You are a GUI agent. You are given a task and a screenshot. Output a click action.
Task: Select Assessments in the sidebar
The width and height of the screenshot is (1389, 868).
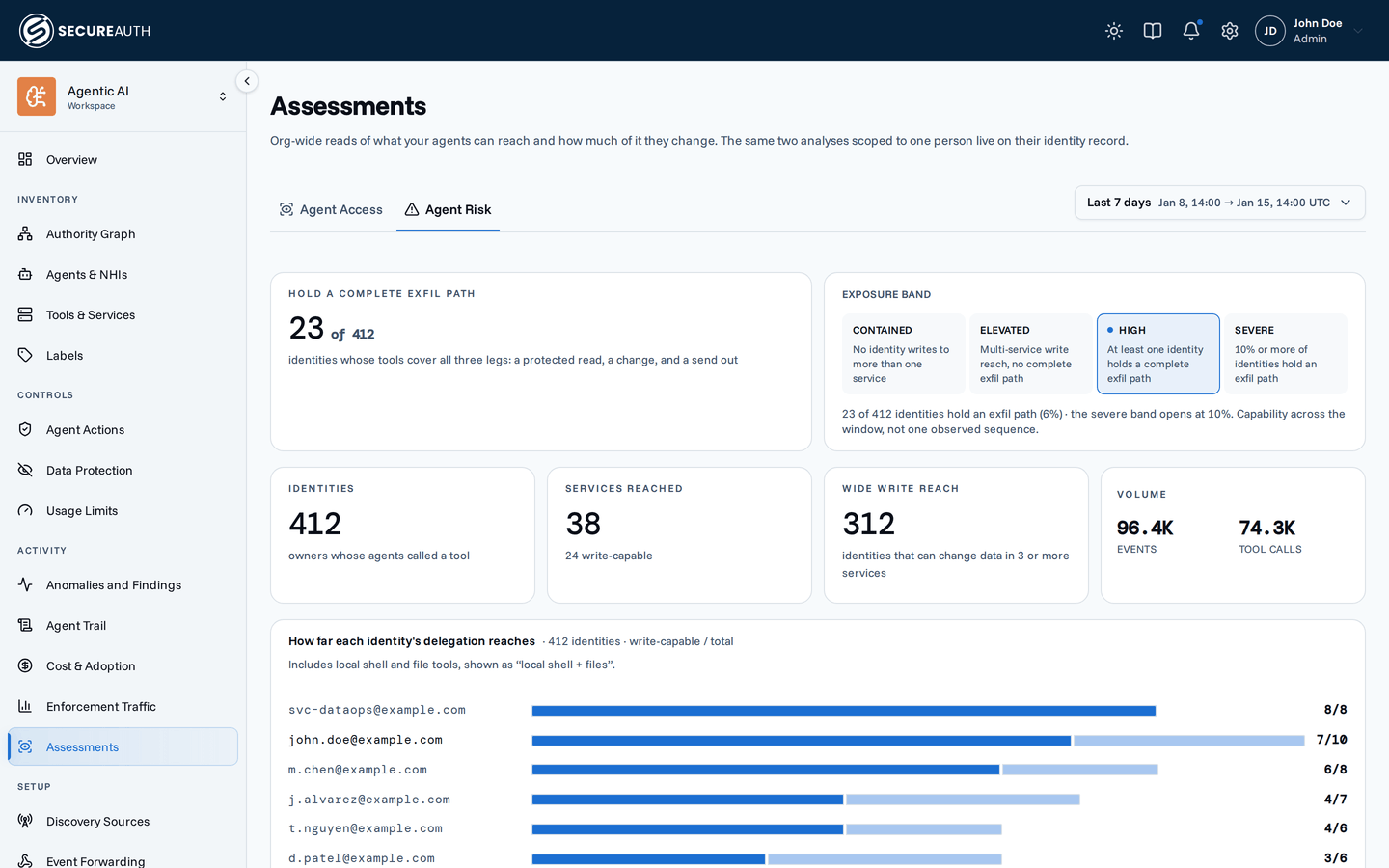coord(123,746)
